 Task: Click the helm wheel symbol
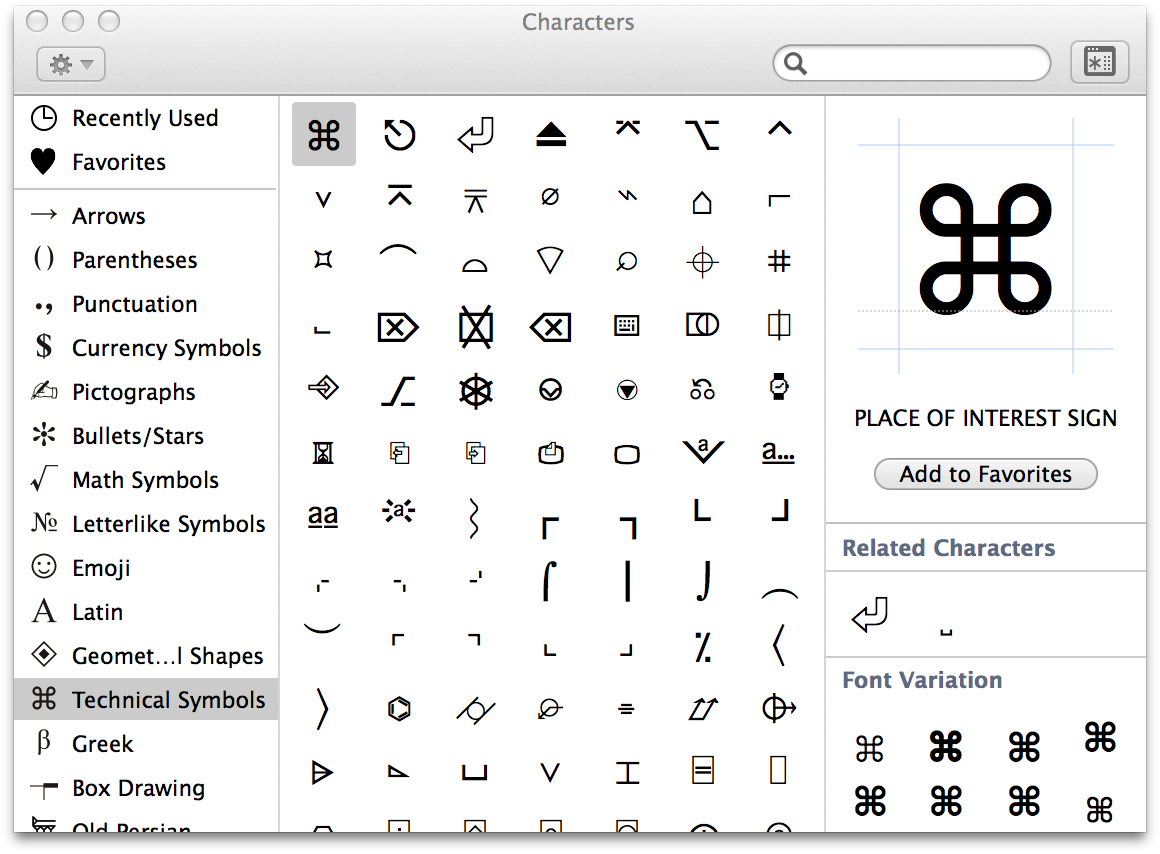474,390
